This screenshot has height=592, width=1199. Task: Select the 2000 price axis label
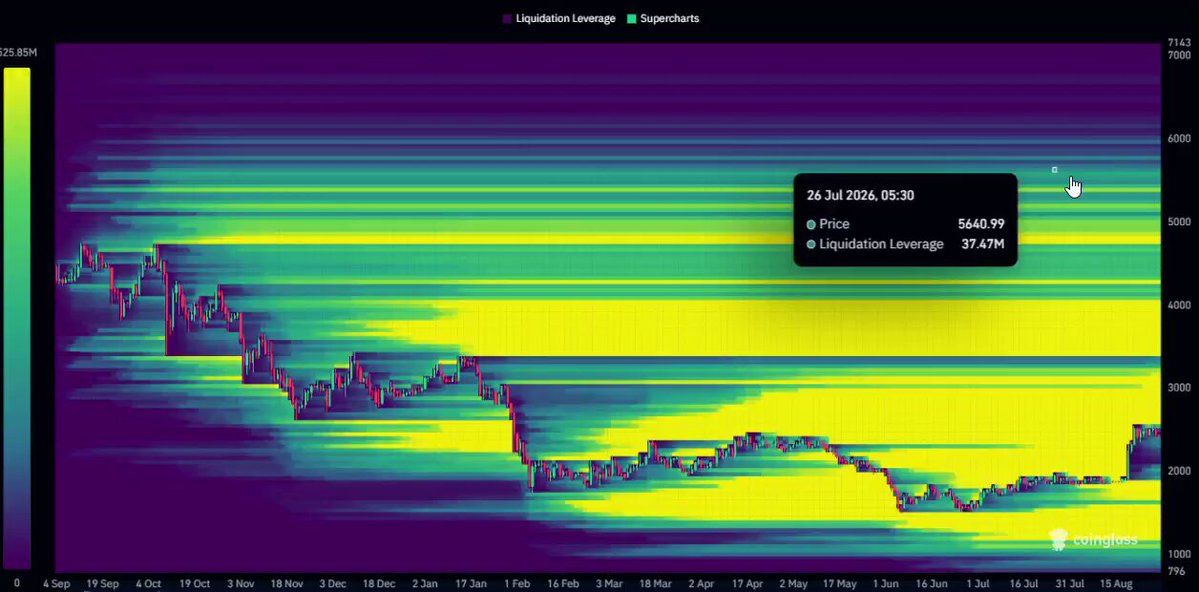point(1179,471)
